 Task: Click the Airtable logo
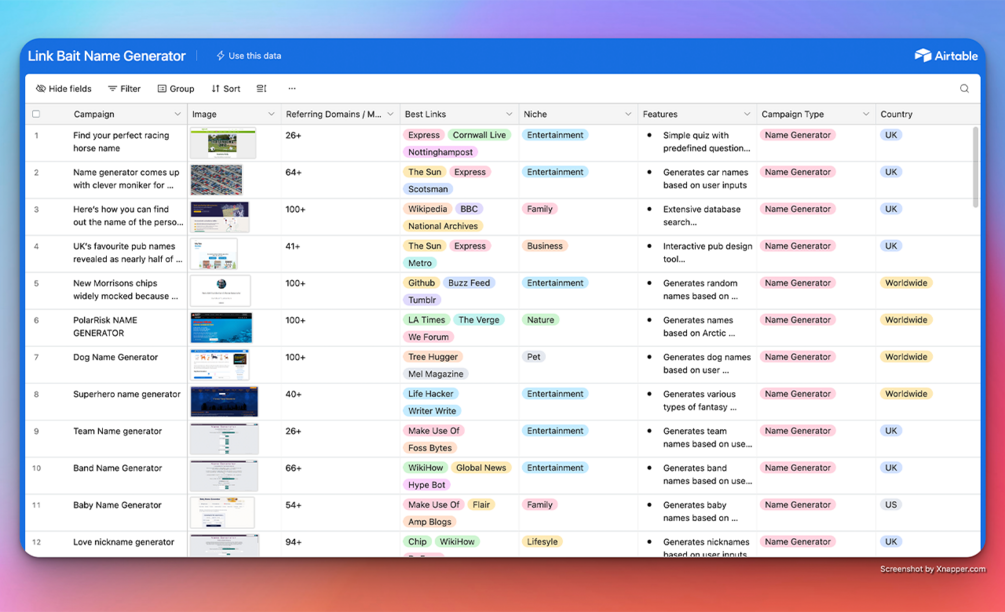pyautogui.click(x=946, y=56)
